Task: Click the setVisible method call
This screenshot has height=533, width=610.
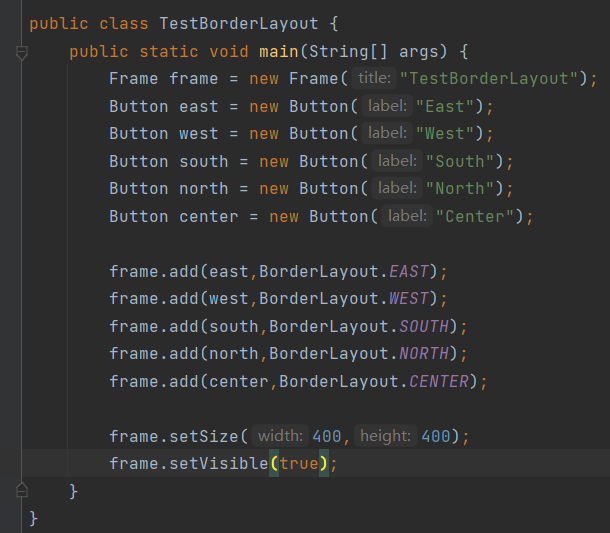Action: click(219, 463)
